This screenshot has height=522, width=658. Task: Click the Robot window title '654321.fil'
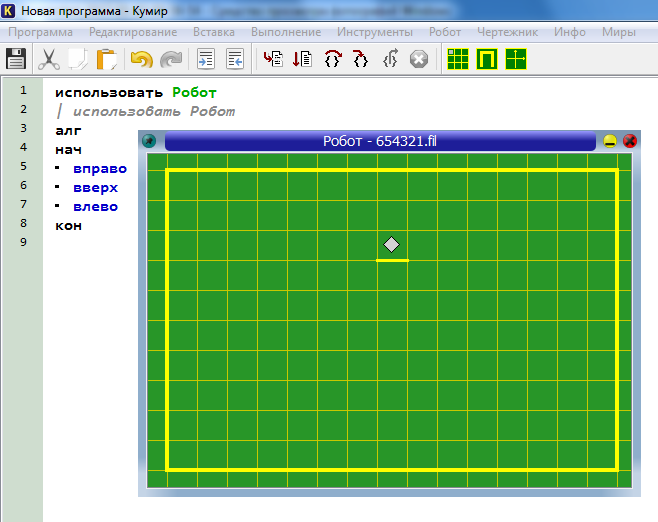[x=406, y=141]
